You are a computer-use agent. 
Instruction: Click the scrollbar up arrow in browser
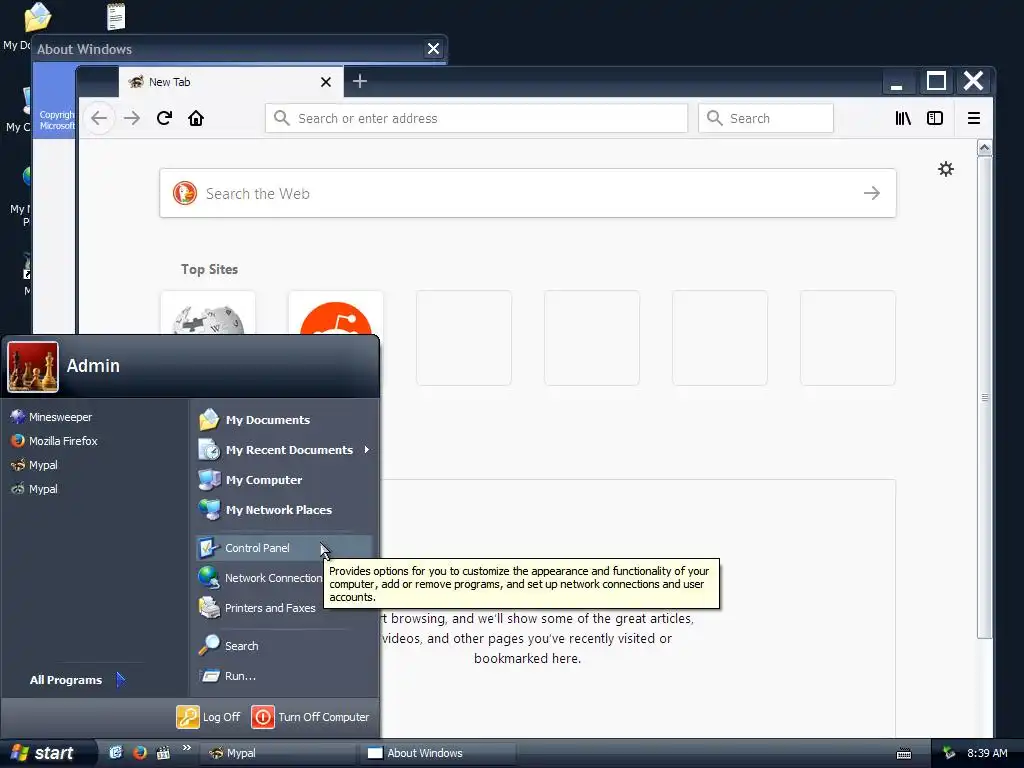[x=985, y=148]
